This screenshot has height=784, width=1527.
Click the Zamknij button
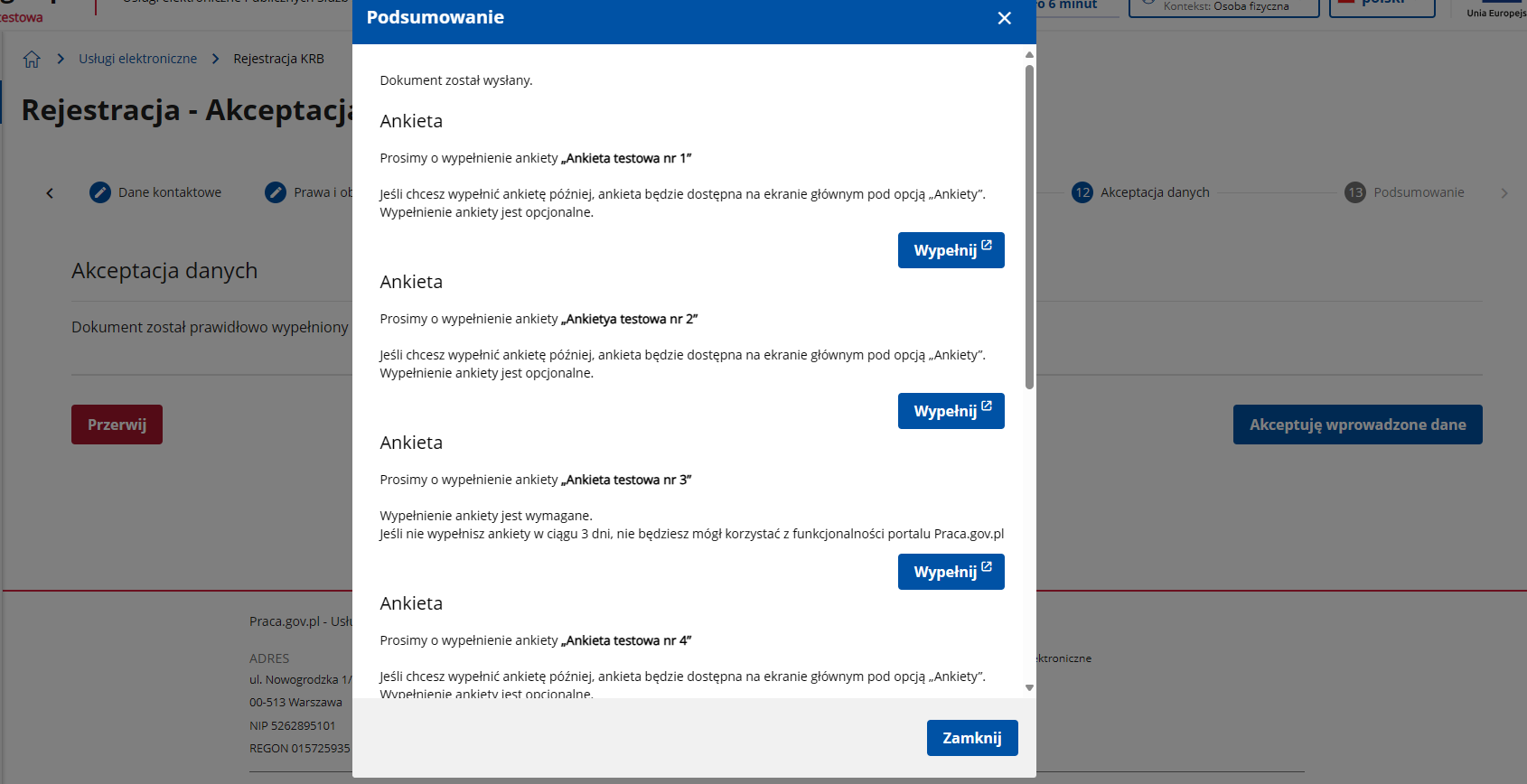tap(971, 738)
